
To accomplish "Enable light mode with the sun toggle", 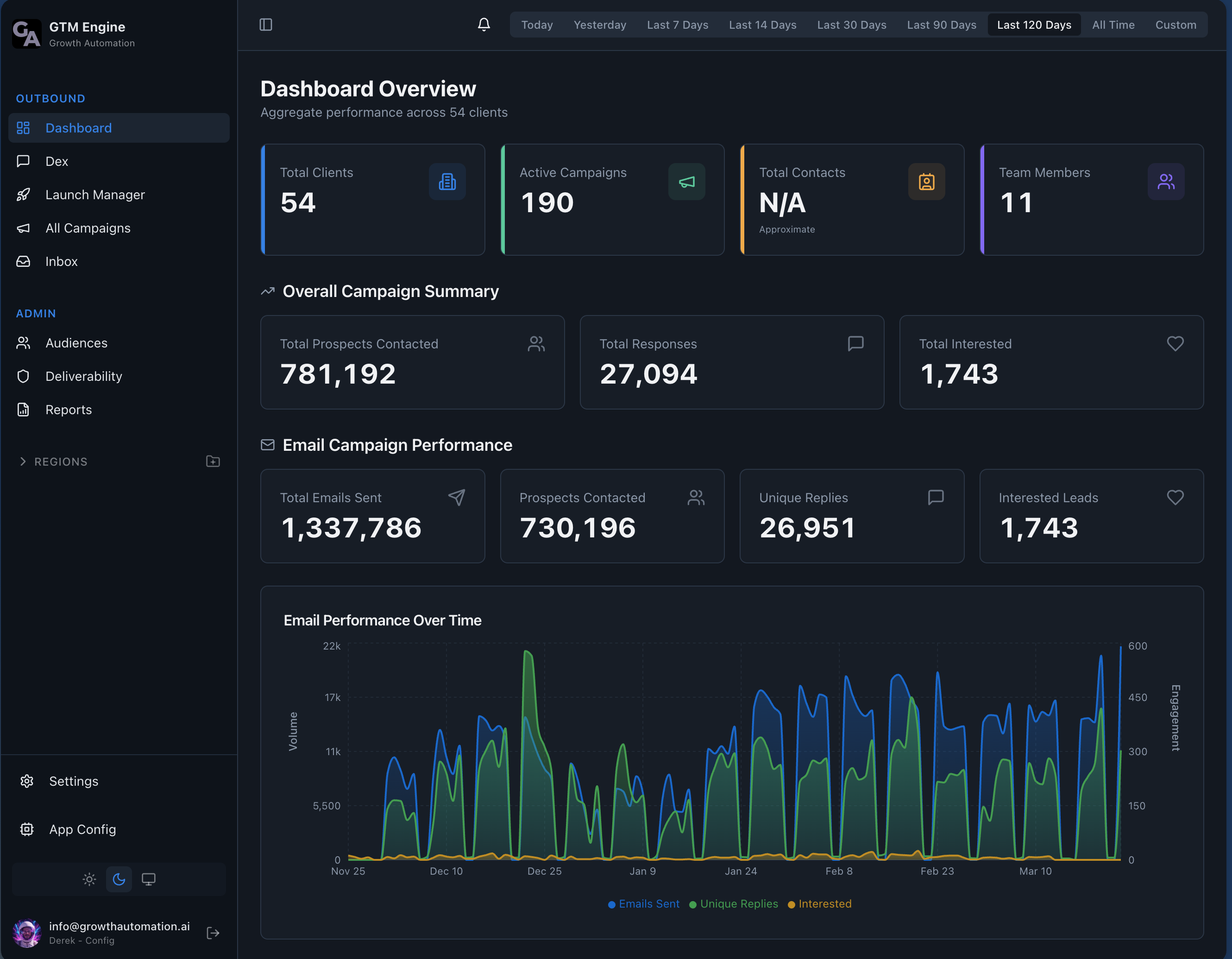I will [89, 879].
